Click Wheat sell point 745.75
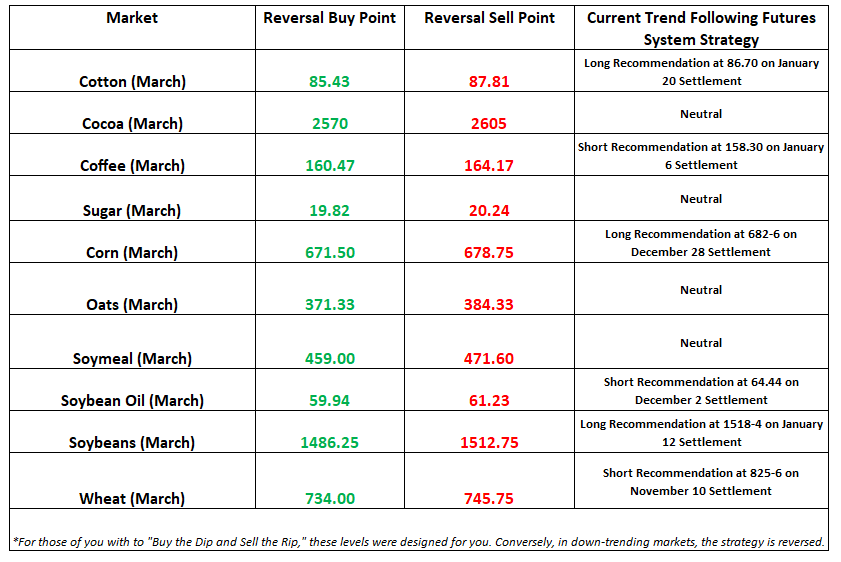Viewport: 841px width, 562px height. coord(489,498)
